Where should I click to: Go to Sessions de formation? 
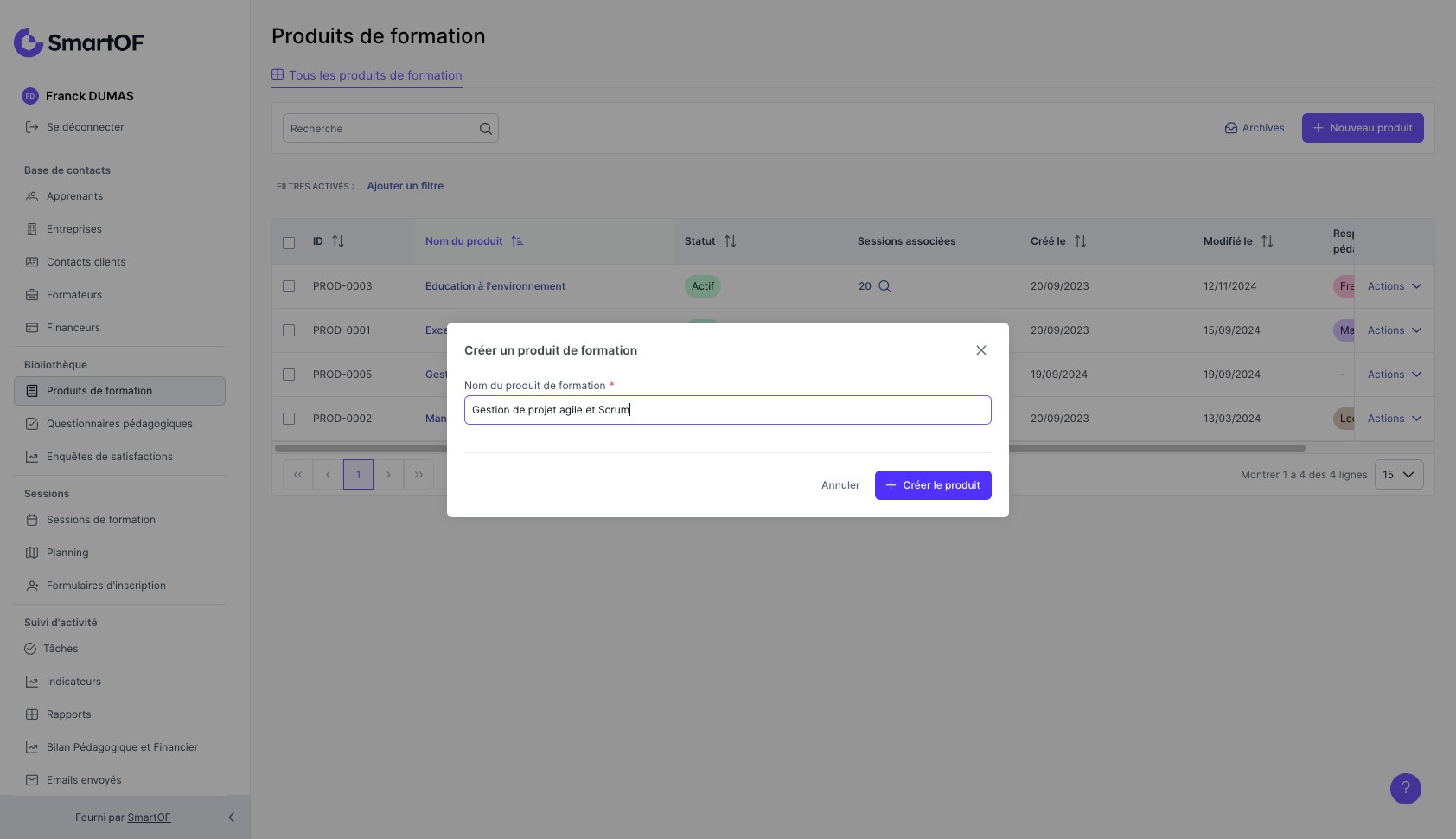(x=91, y=520)
